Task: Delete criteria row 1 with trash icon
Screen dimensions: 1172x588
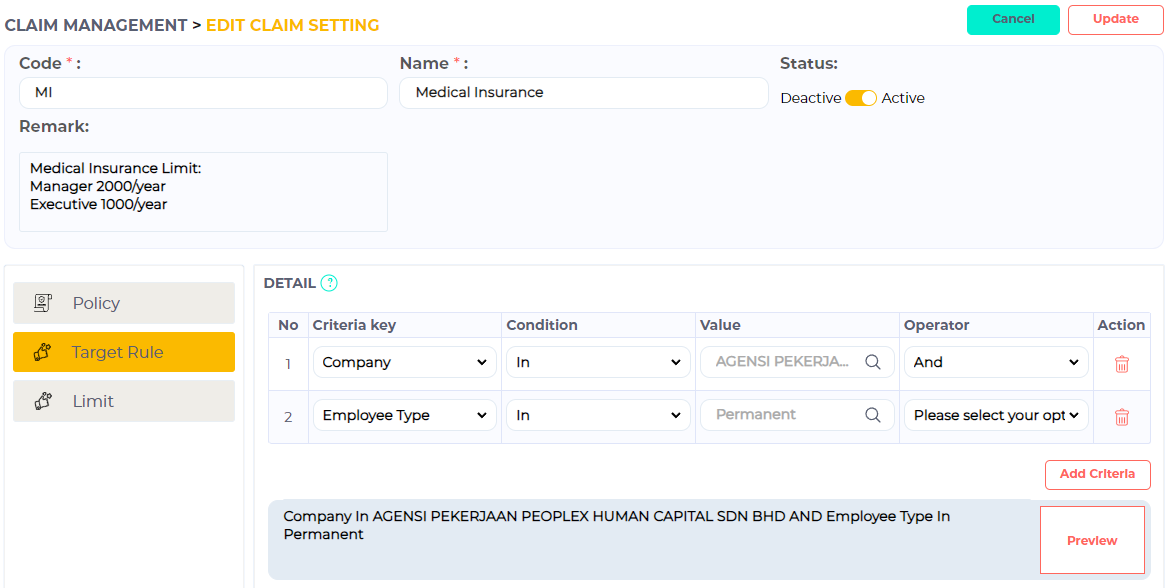Action: coord(1121,363)
